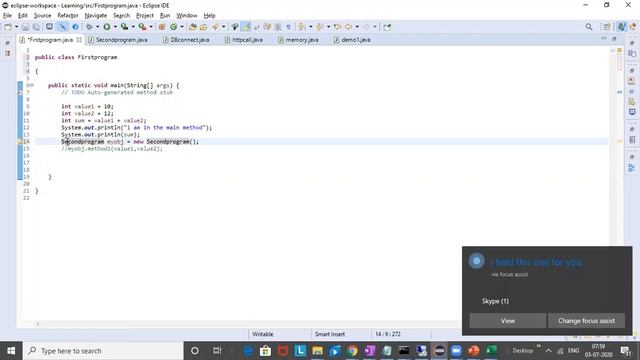Click the overview ruler orange marker

[619, 141]
